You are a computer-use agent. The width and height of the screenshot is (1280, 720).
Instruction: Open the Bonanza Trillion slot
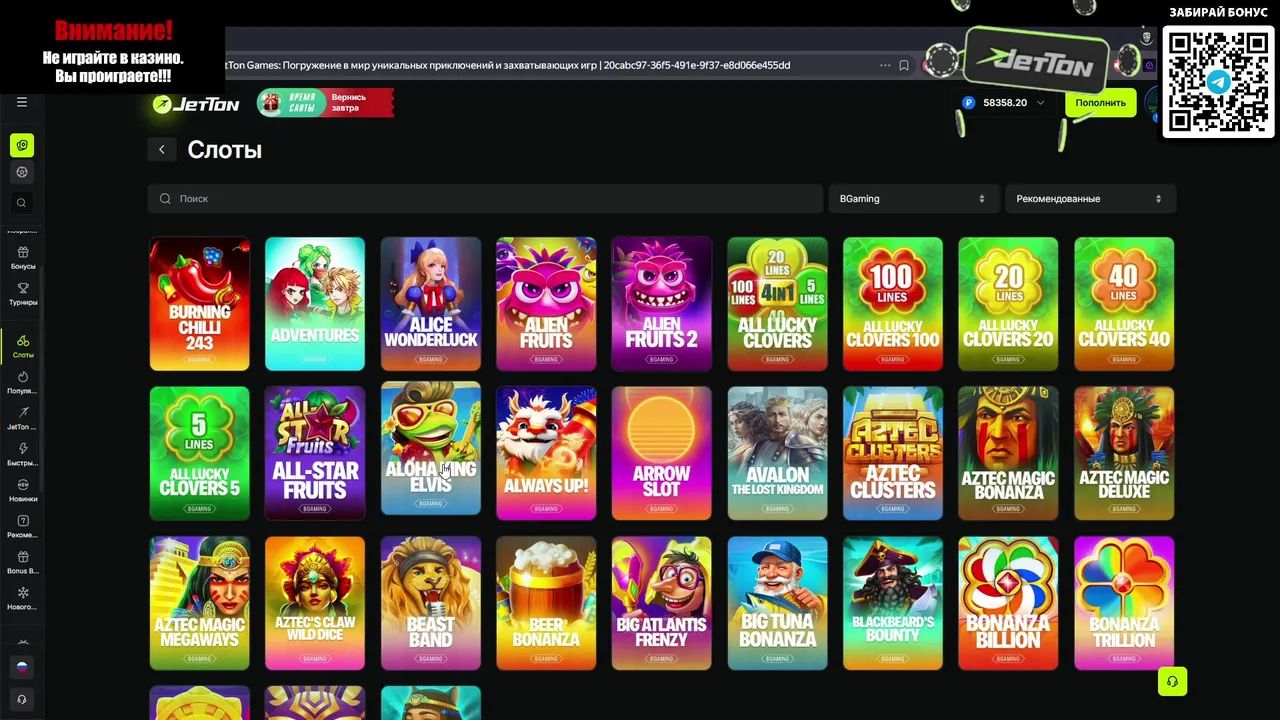1124,604
